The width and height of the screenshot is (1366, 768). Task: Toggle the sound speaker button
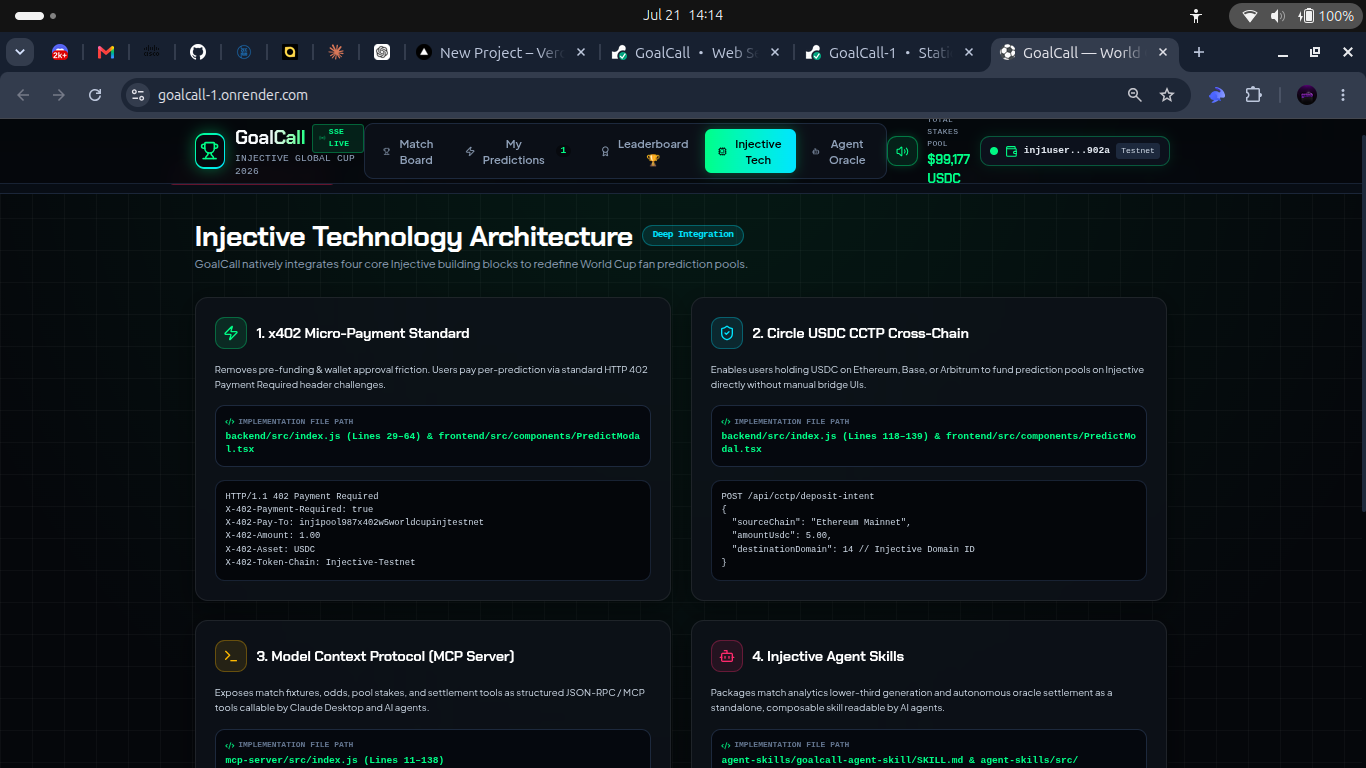click(x=902, y=151)
